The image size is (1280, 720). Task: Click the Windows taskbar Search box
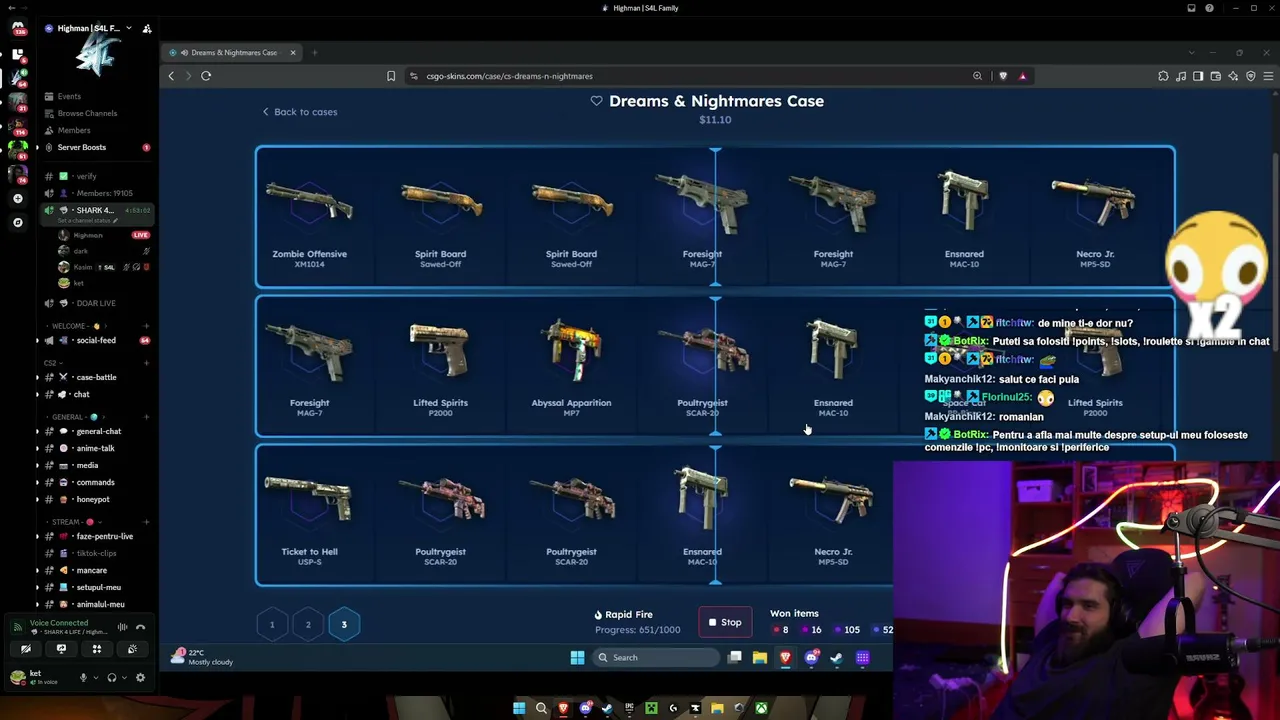pyautogui.click(x=655, y=657)
